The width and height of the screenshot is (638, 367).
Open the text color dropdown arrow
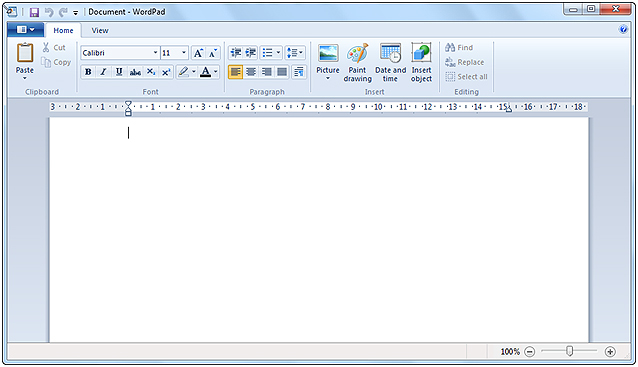(x=216, y=72)
